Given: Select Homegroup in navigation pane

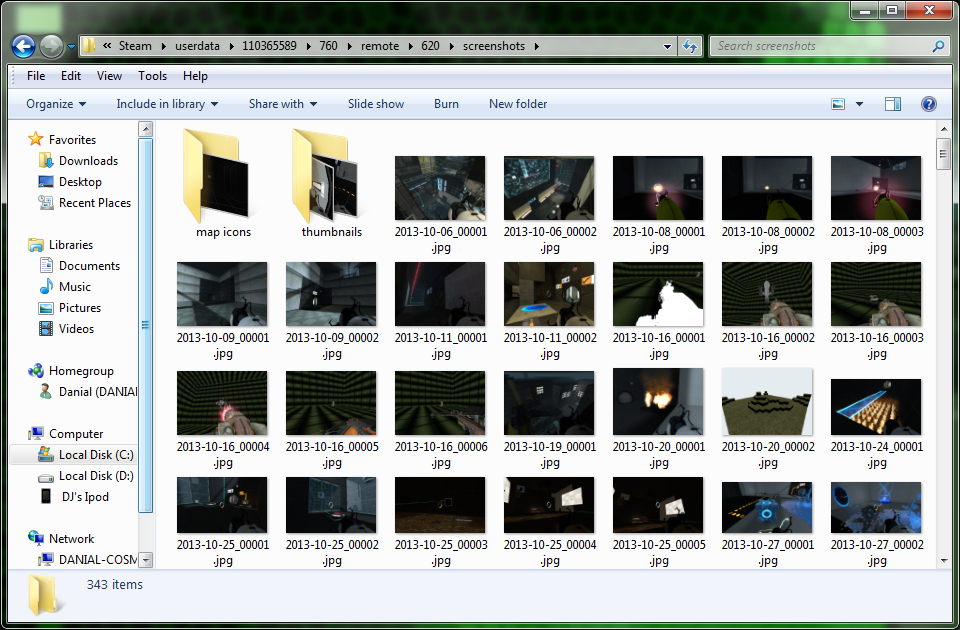Looking at the screenshot, I should point(81,371).
